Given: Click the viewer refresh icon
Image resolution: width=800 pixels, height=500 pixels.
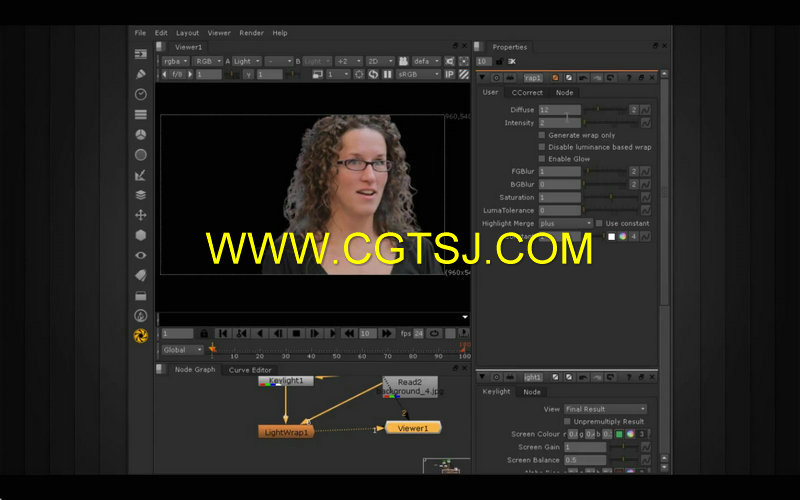Looking at the screenshot, I should (x=373, y=74).
